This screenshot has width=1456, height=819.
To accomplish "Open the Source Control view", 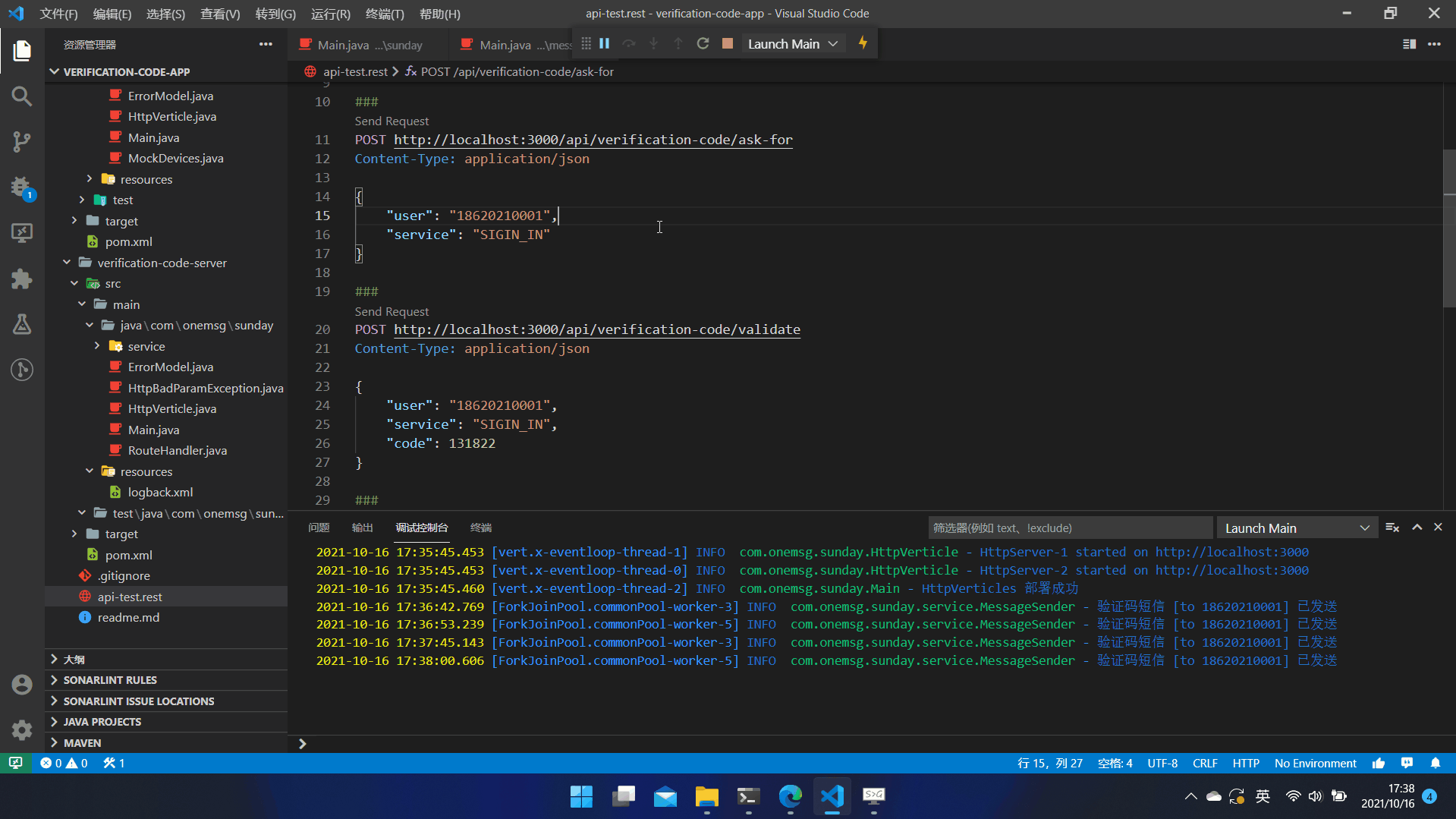I will 22,142.
